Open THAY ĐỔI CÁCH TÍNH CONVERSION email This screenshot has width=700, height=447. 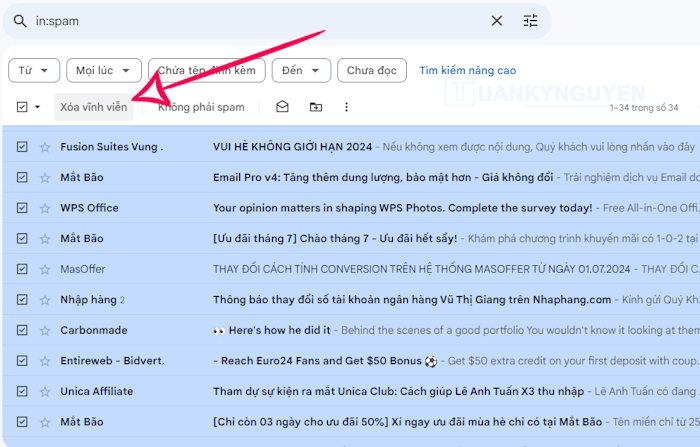pyautogui.click(x=421, y=269)
